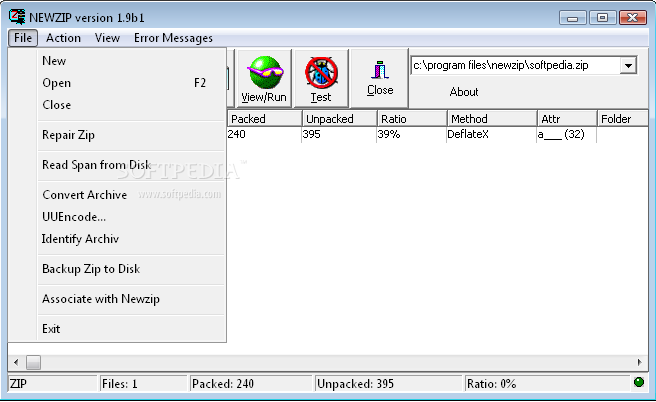Click the horizontal scrollbar left arrow

click(x=16, y=362)
